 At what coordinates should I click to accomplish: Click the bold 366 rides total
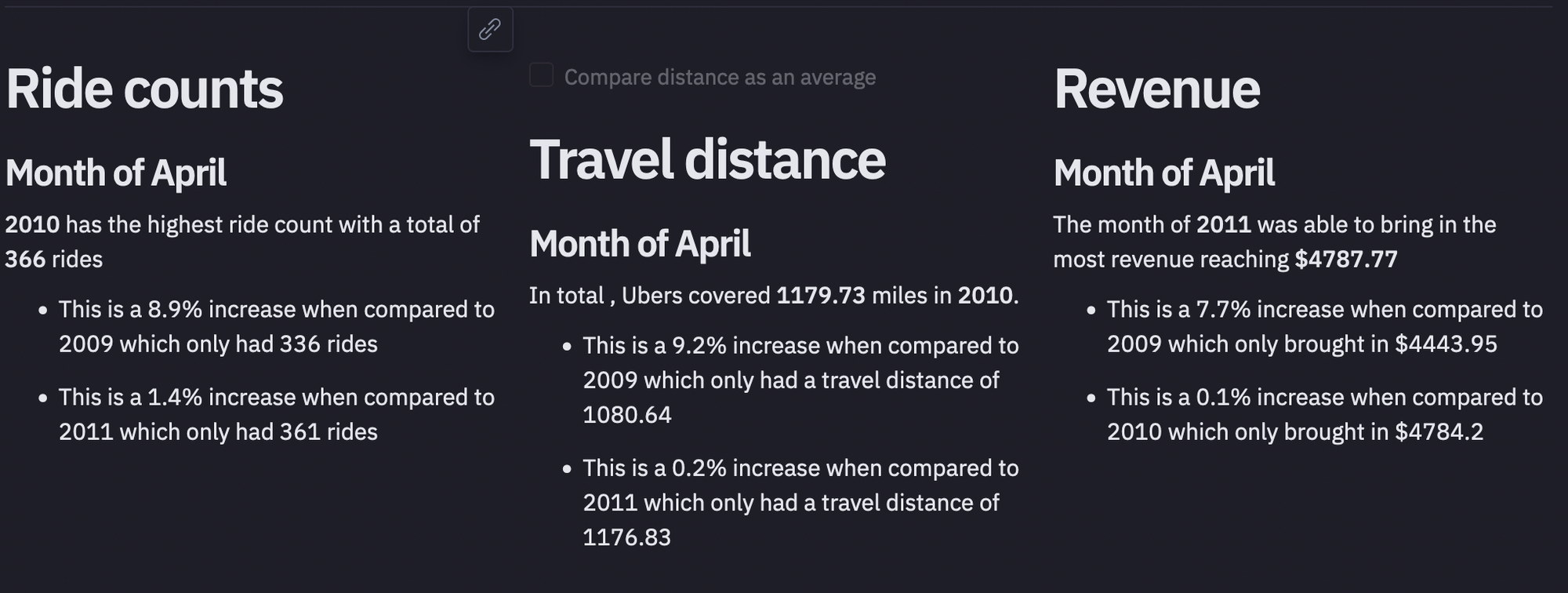pyautogui.click(x=25, y=259)
